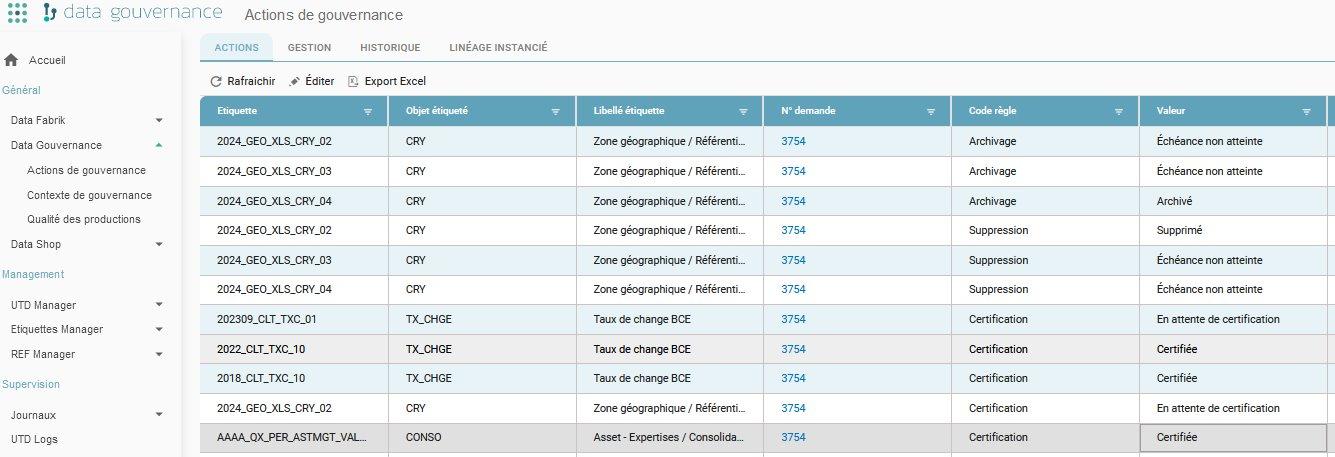This screenshot has width=1335, height=457.
Task: Click the Export Excel icon
Action: click(353, 81)
